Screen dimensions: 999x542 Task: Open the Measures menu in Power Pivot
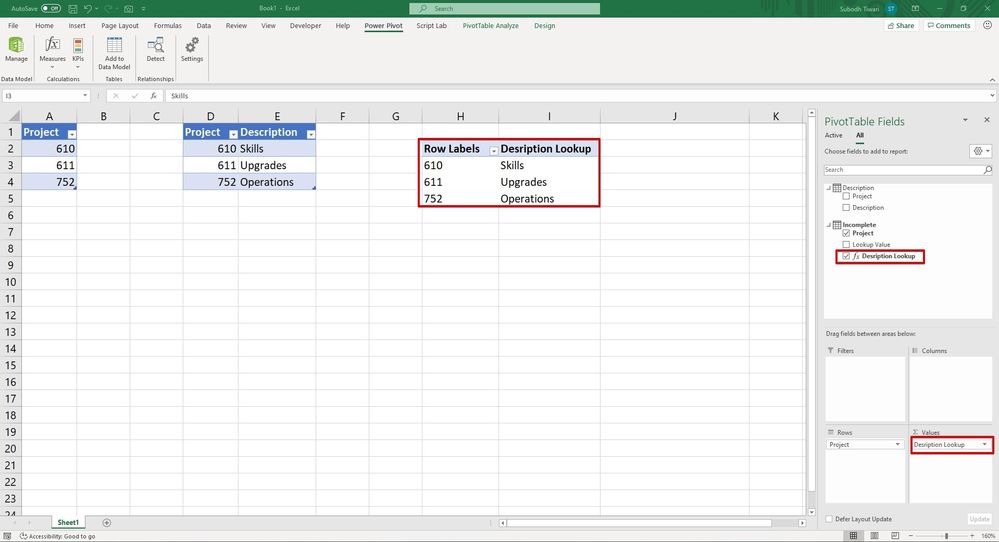(52, 51)
